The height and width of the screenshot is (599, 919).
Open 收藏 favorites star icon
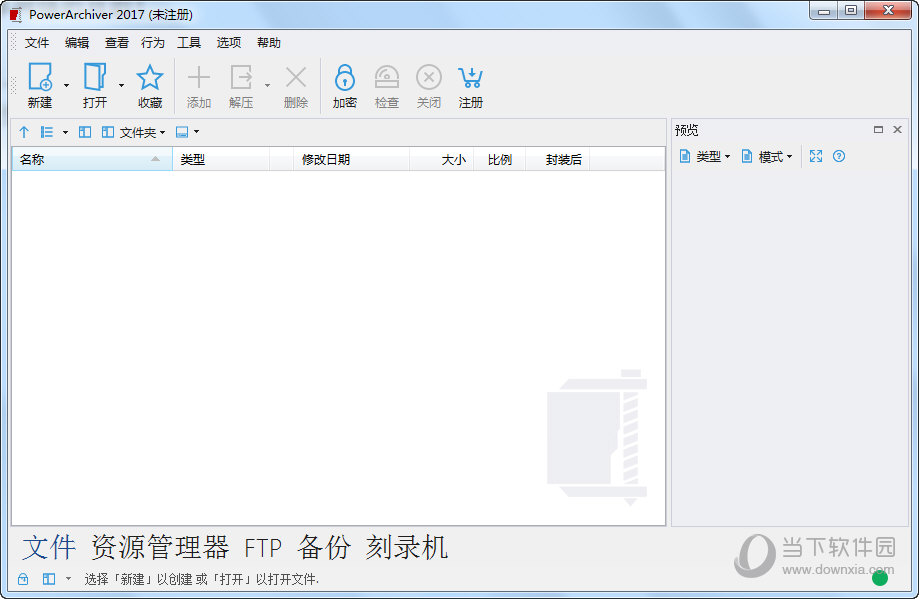coord(149,77)
